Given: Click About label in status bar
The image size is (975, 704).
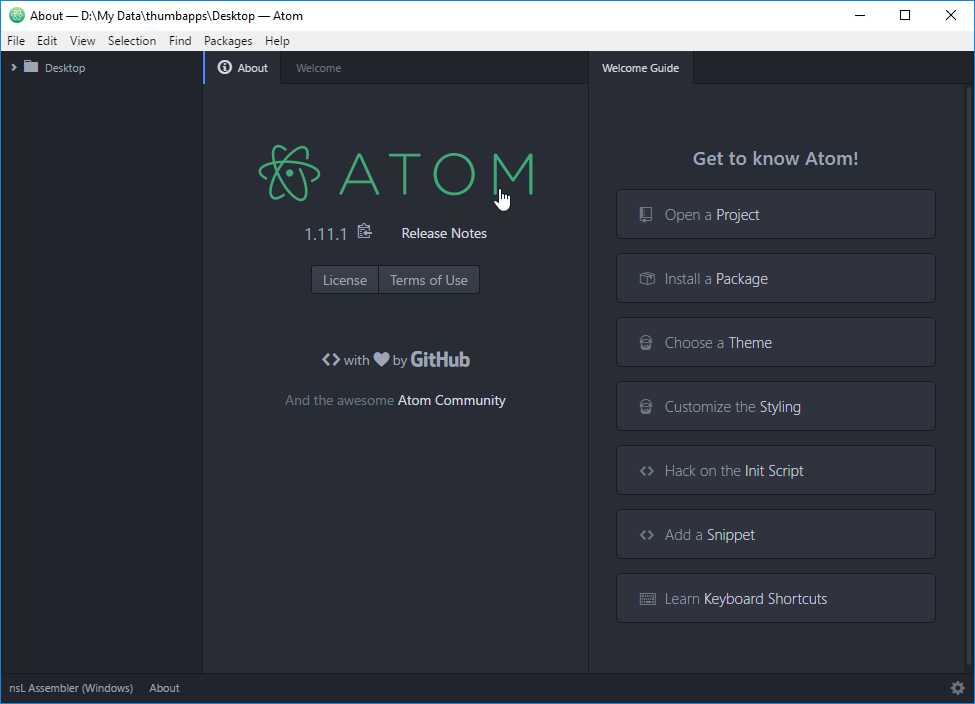Looking at the screenshot, I should (164, 688).
